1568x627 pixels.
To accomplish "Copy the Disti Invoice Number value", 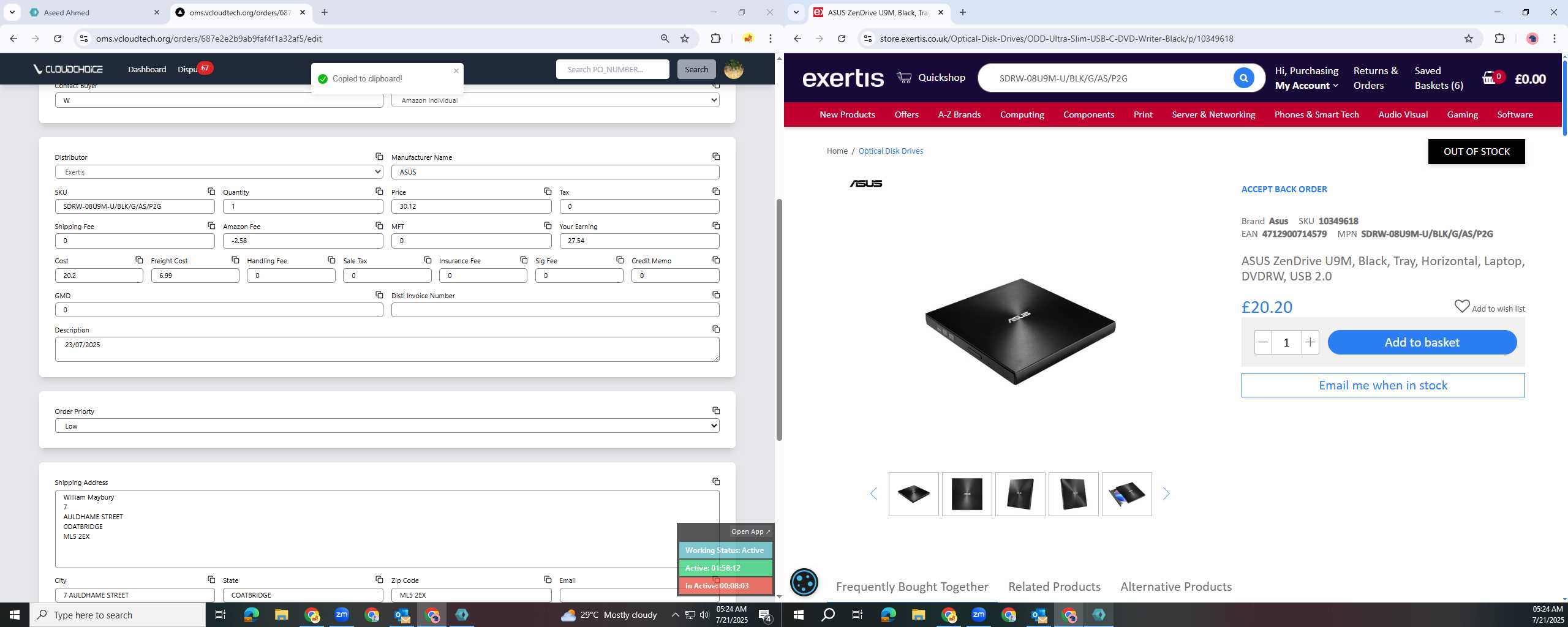I will click(x=716, y=295).
